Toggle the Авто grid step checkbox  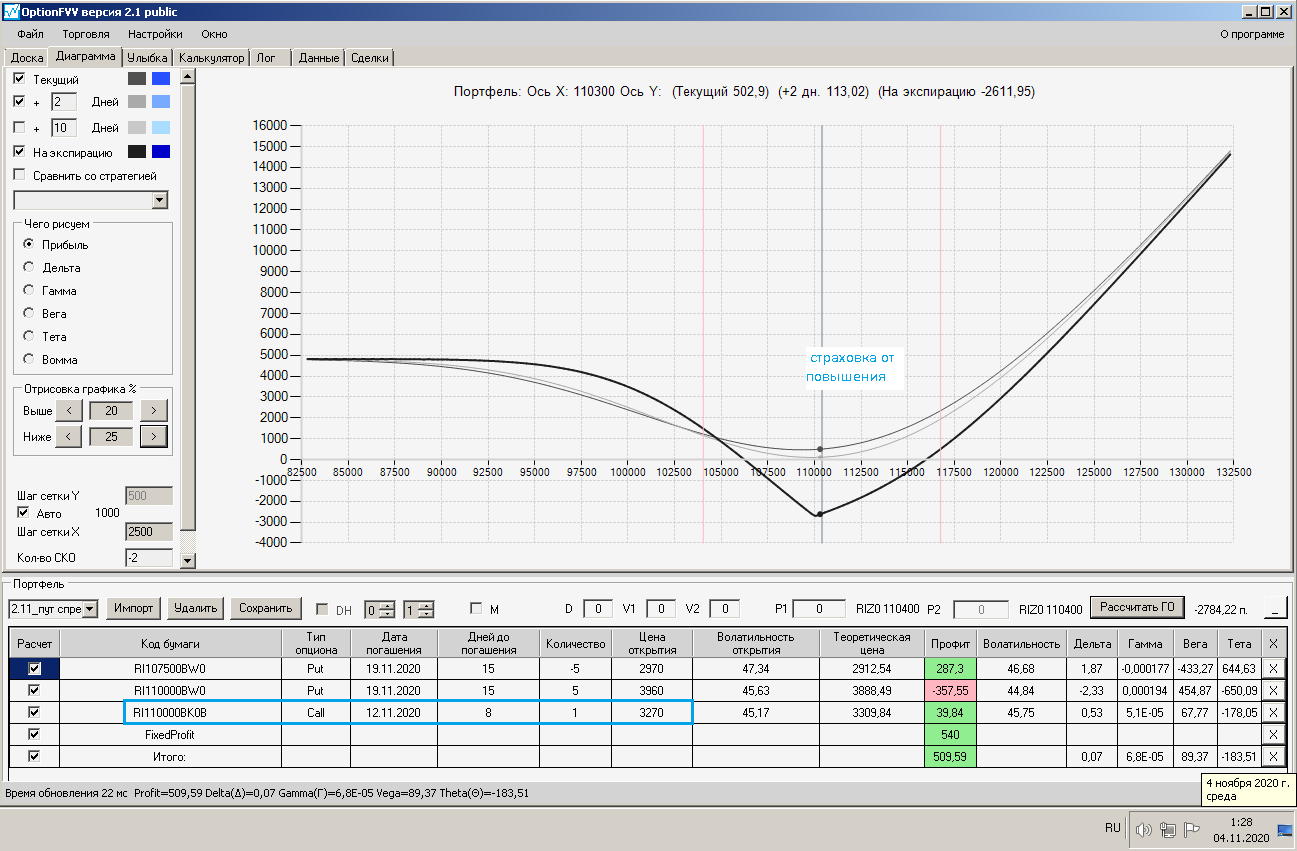click(x=23, y=513)
